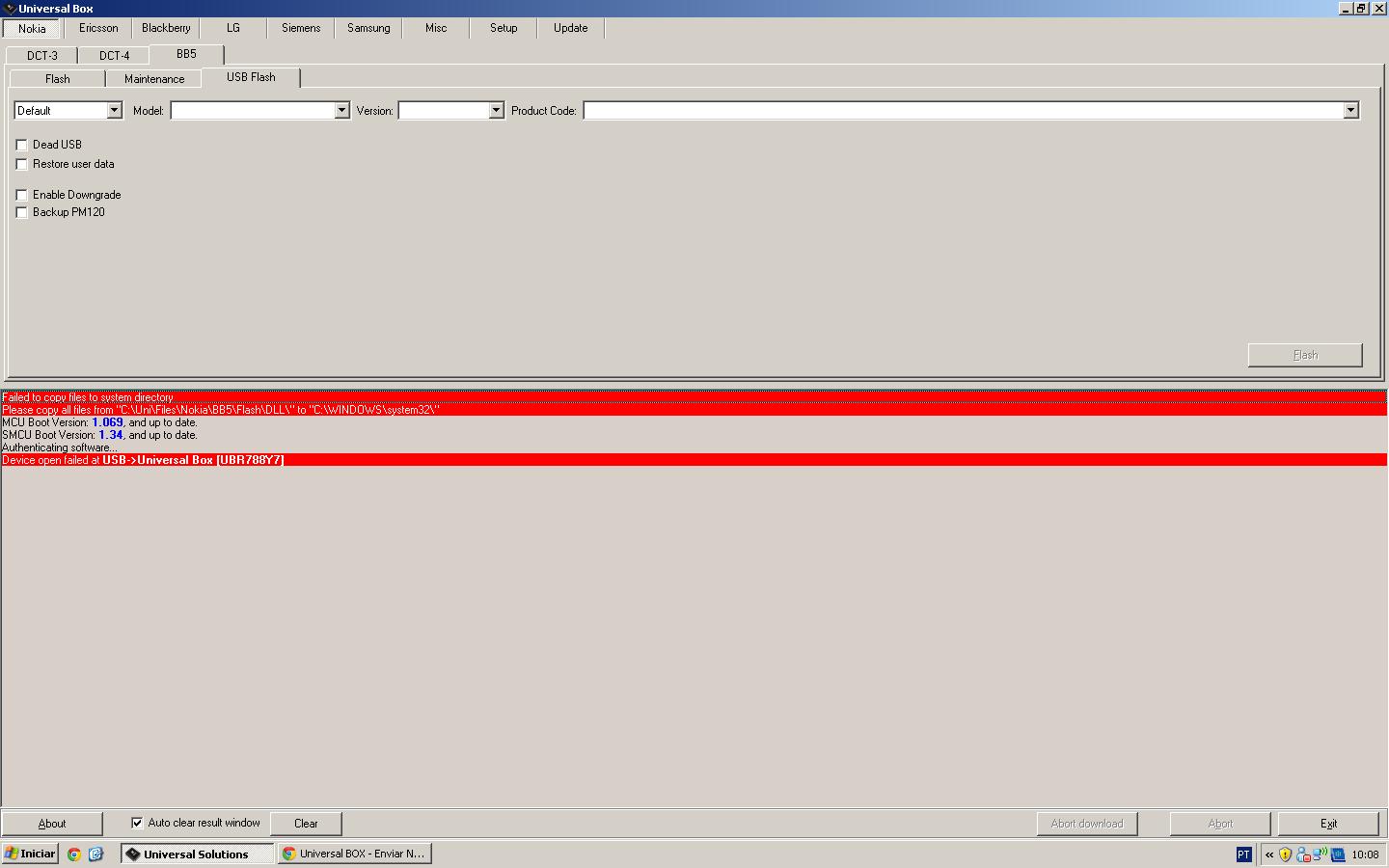Viewport: 1389px width, 868px height.
Task: Expand the Version dropdown list
Action: coord(496,111)
